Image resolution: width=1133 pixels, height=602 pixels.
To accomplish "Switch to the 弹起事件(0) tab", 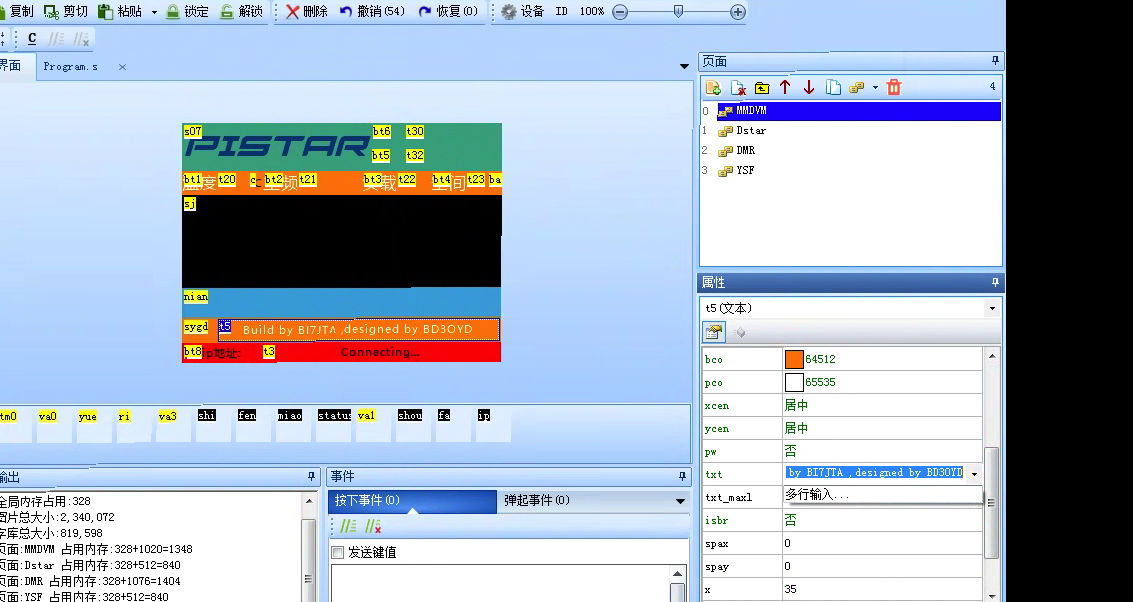I will click(537, 501).
